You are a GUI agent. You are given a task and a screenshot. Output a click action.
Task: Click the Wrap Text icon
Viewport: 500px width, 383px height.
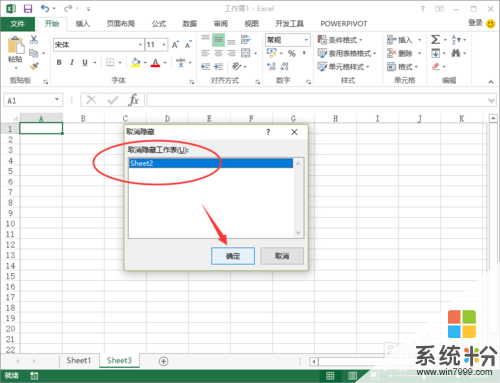[x=246, y=40]
